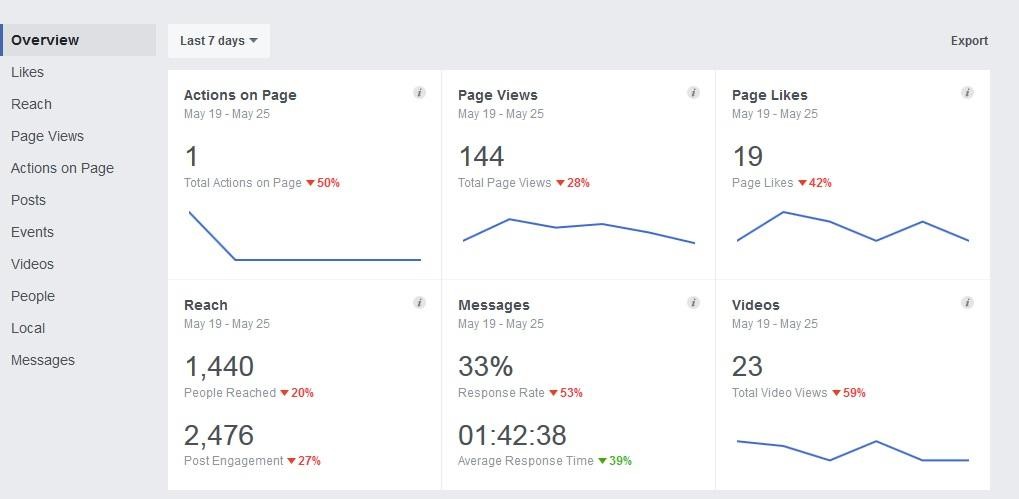Open the Last 7 days dropdown
1019x499 pixels.
click(x=218, y=41)
